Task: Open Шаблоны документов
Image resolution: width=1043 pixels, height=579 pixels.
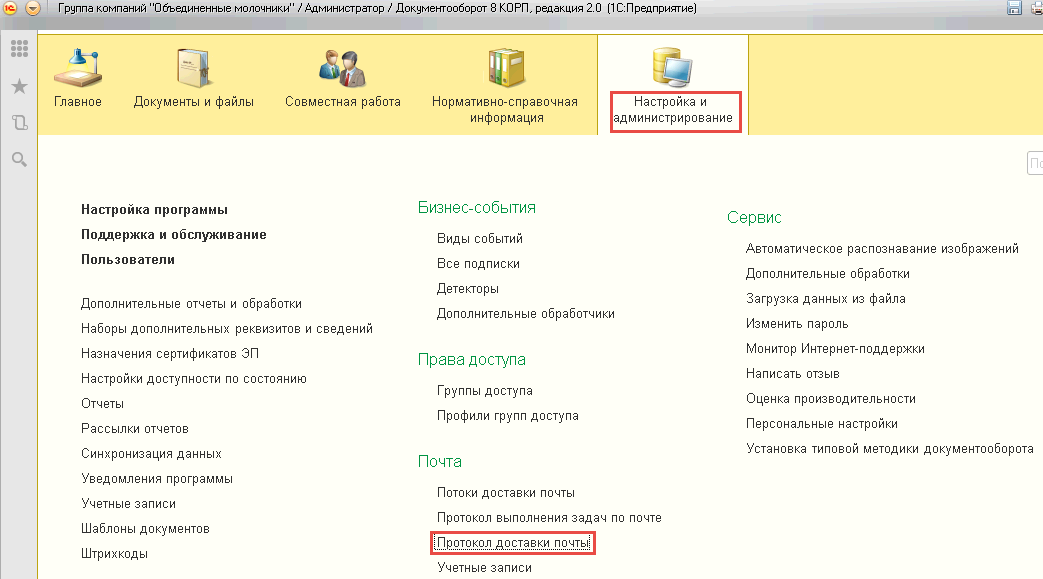Action: pos(145,528)
